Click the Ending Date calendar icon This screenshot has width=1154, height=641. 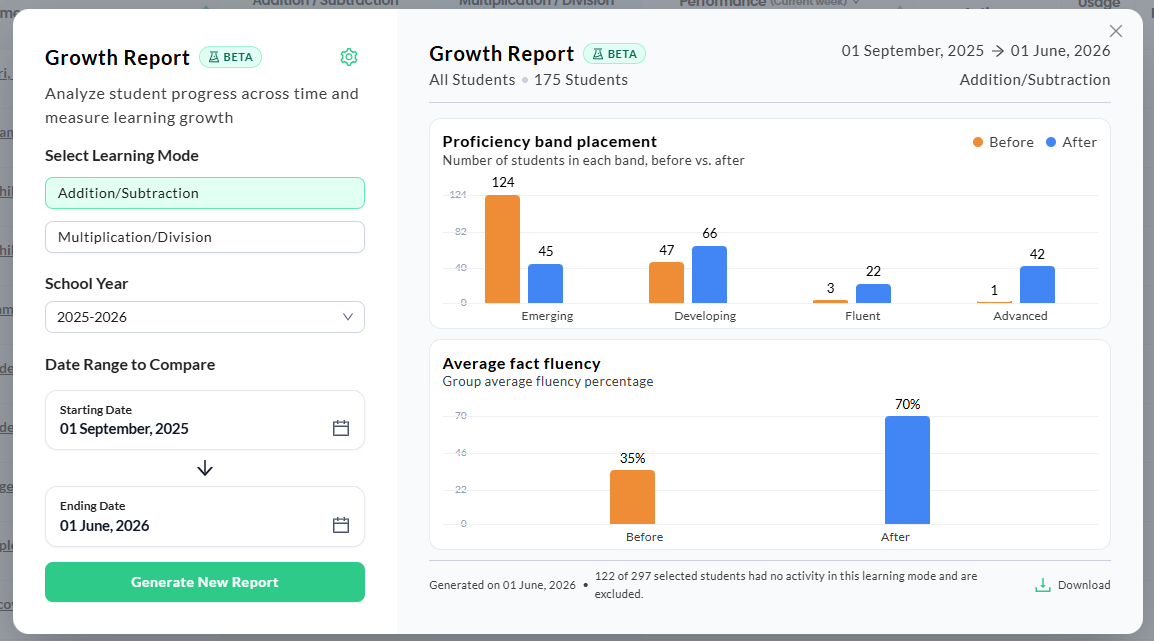(341, 525)
